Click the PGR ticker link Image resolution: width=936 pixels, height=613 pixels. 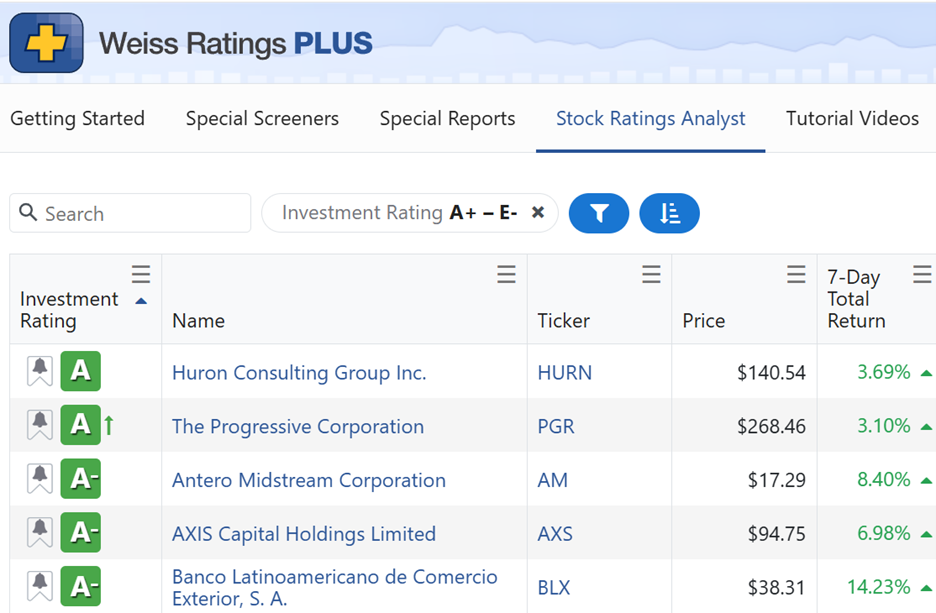[x=556, y=427]
